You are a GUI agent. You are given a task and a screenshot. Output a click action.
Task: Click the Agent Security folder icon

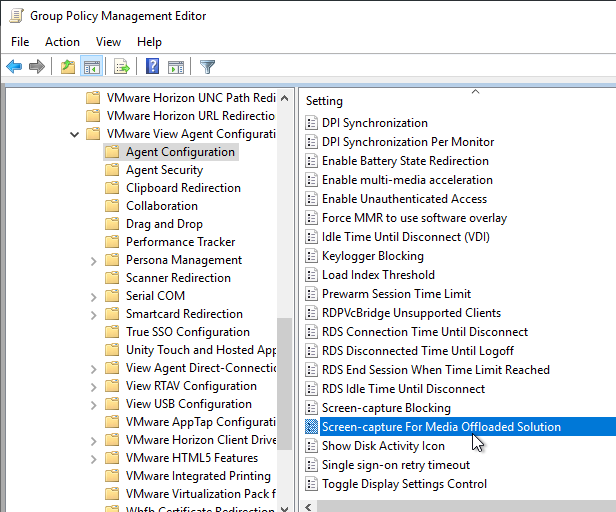(112, 170)
